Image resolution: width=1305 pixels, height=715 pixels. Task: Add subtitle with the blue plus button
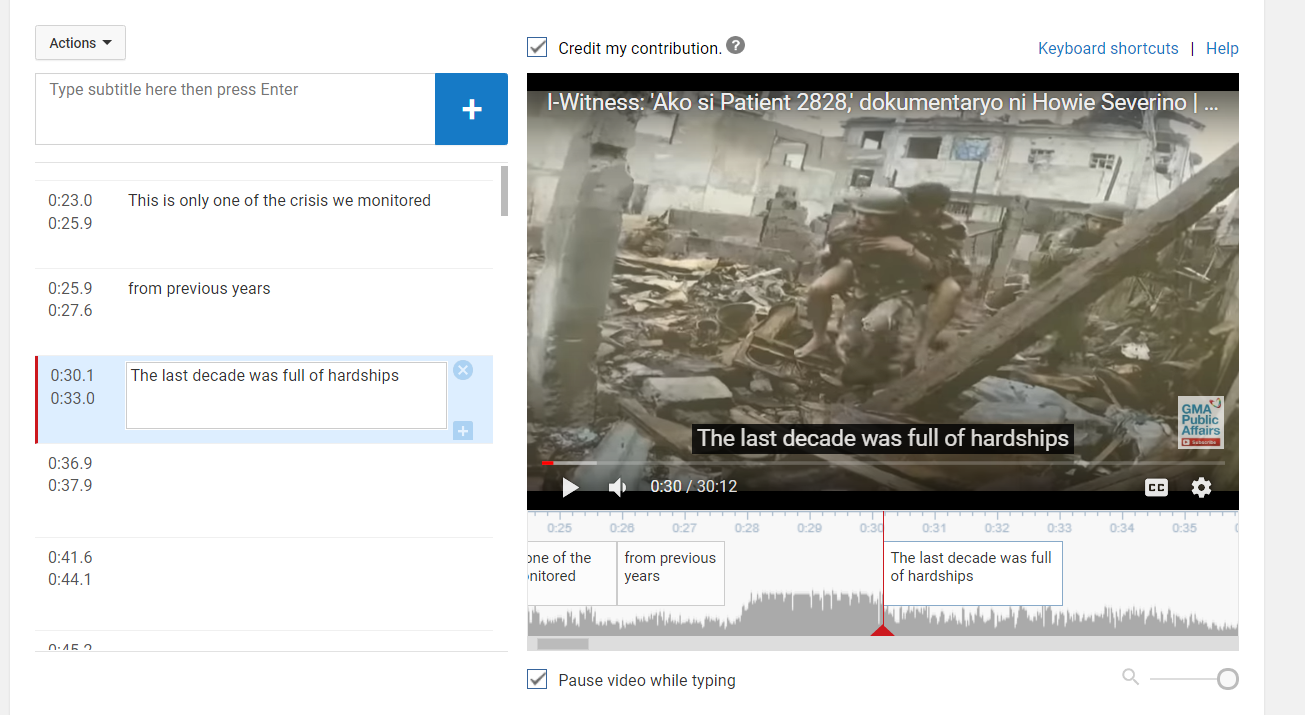coord(471,109)
